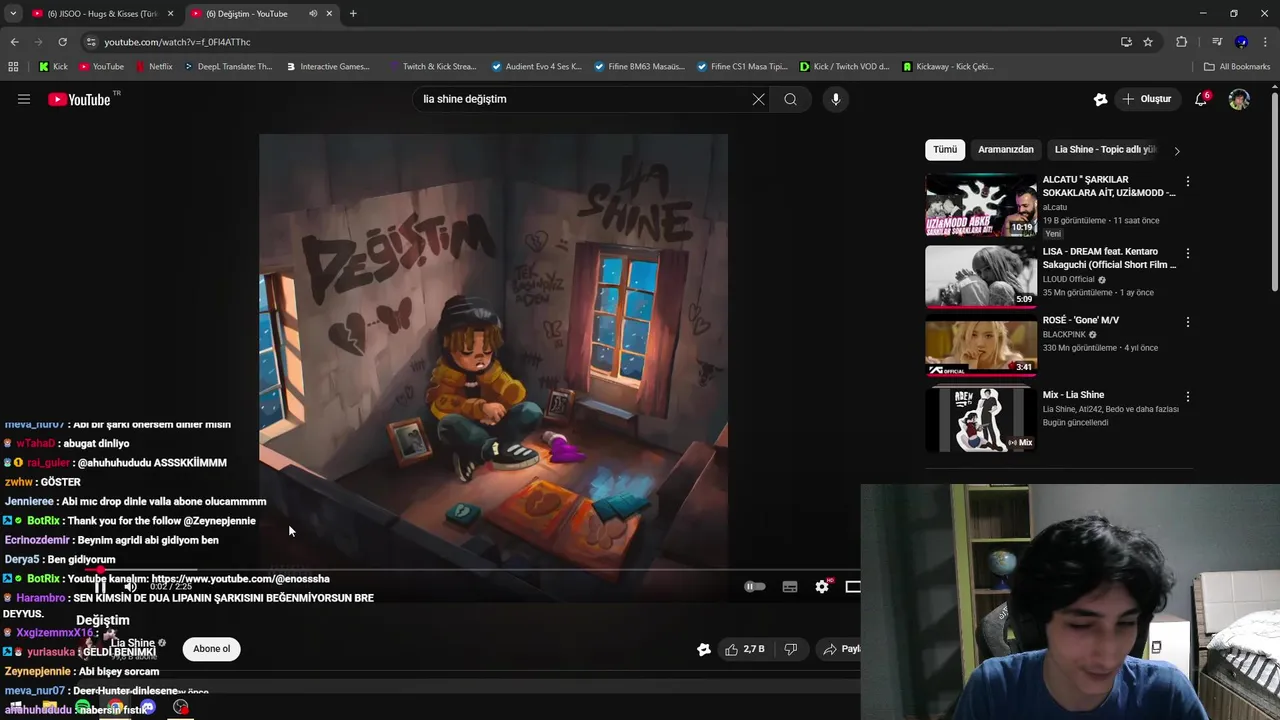Open YouTube notifications bell
This screenshot has height=720, width=1280.
coord(1202,99)
